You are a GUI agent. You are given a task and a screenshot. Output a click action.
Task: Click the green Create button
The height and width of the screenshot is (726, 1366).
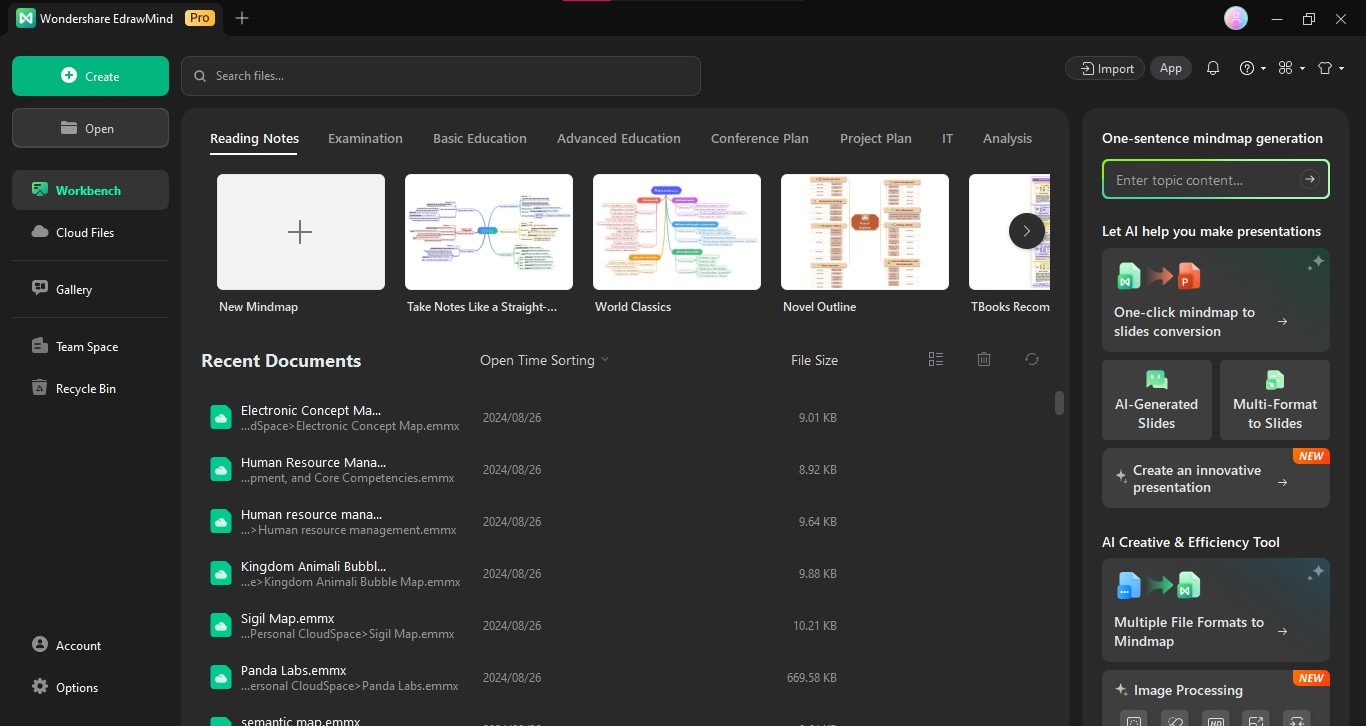pyautogui.click(x=90, y=76)
